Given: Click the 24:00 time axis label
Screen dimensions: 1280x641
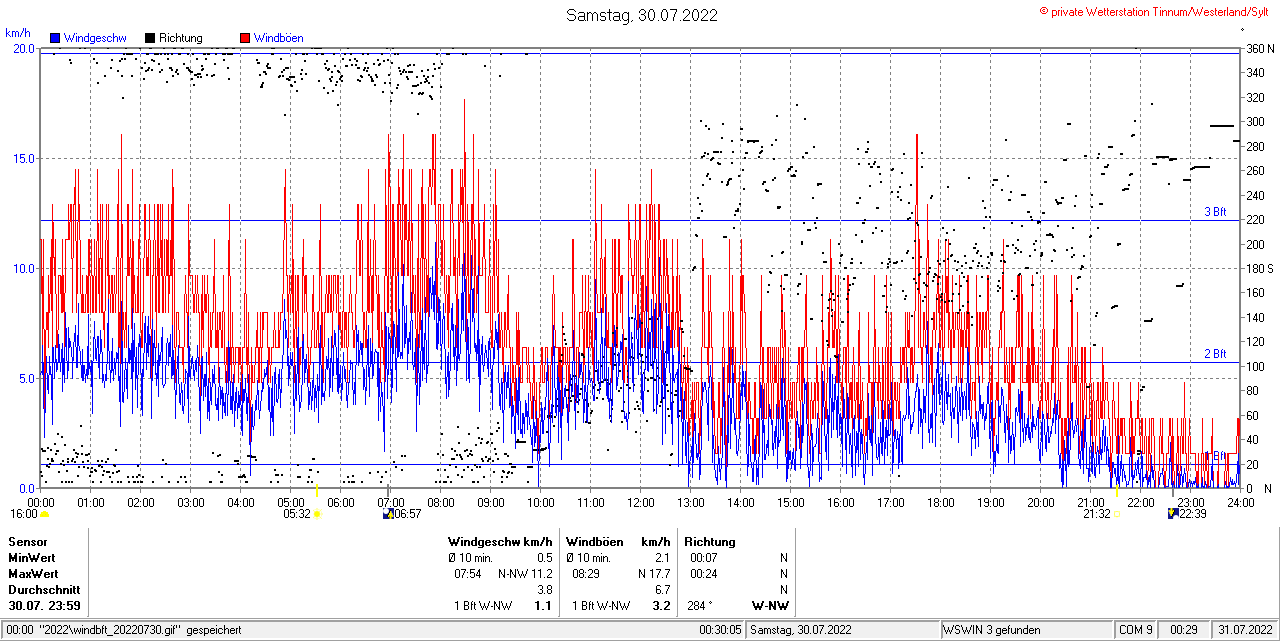Looking at the screenshot, I should click(x=1240, y=502).
